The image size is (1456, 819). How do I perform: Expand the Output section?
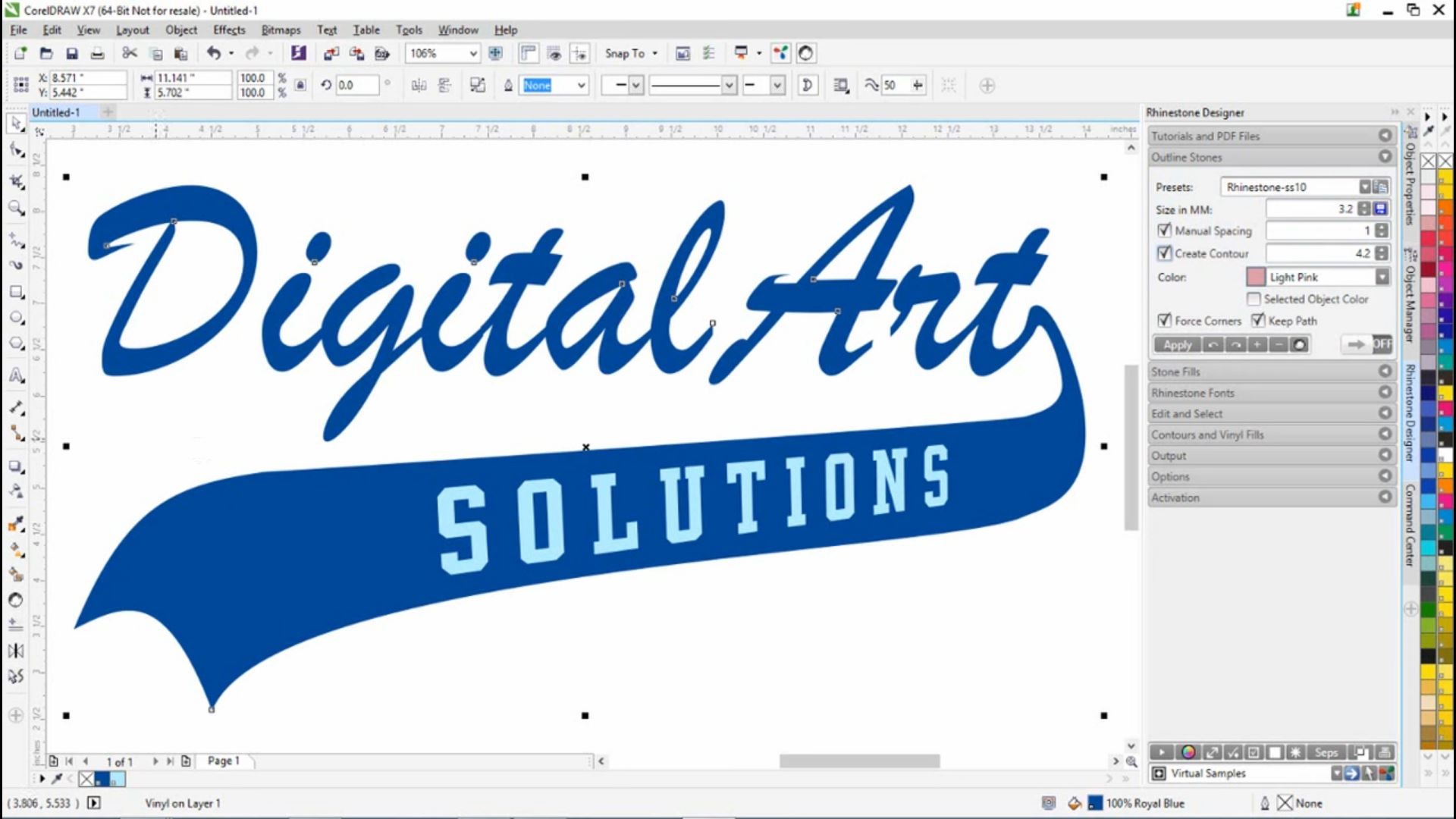[1272, 456]
